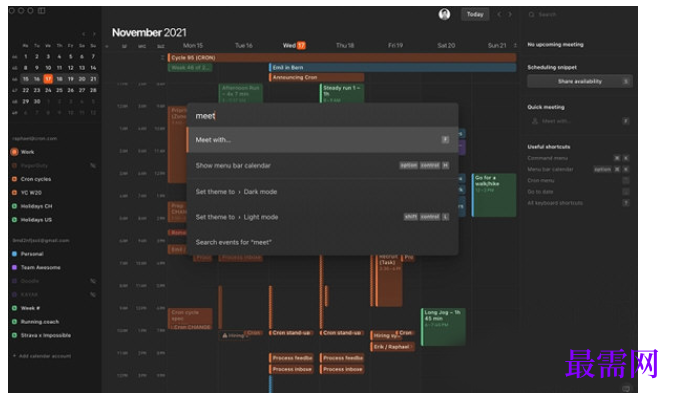Click the Quick meeting Meet with... field
The width and height of the screenshot is (677, 395).
[579, 121]
